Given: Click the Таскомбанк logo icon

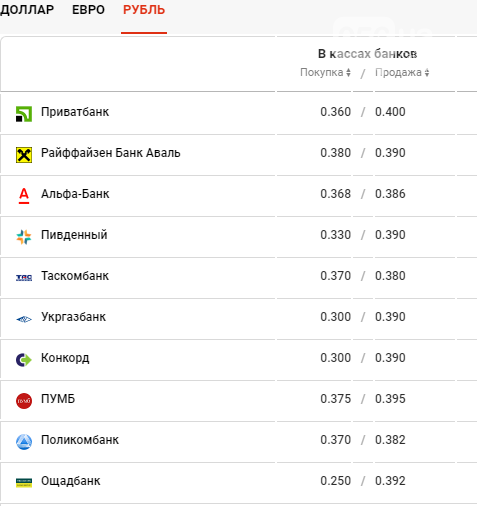Looking at the screenshot, I should click(x=24, y=277).
